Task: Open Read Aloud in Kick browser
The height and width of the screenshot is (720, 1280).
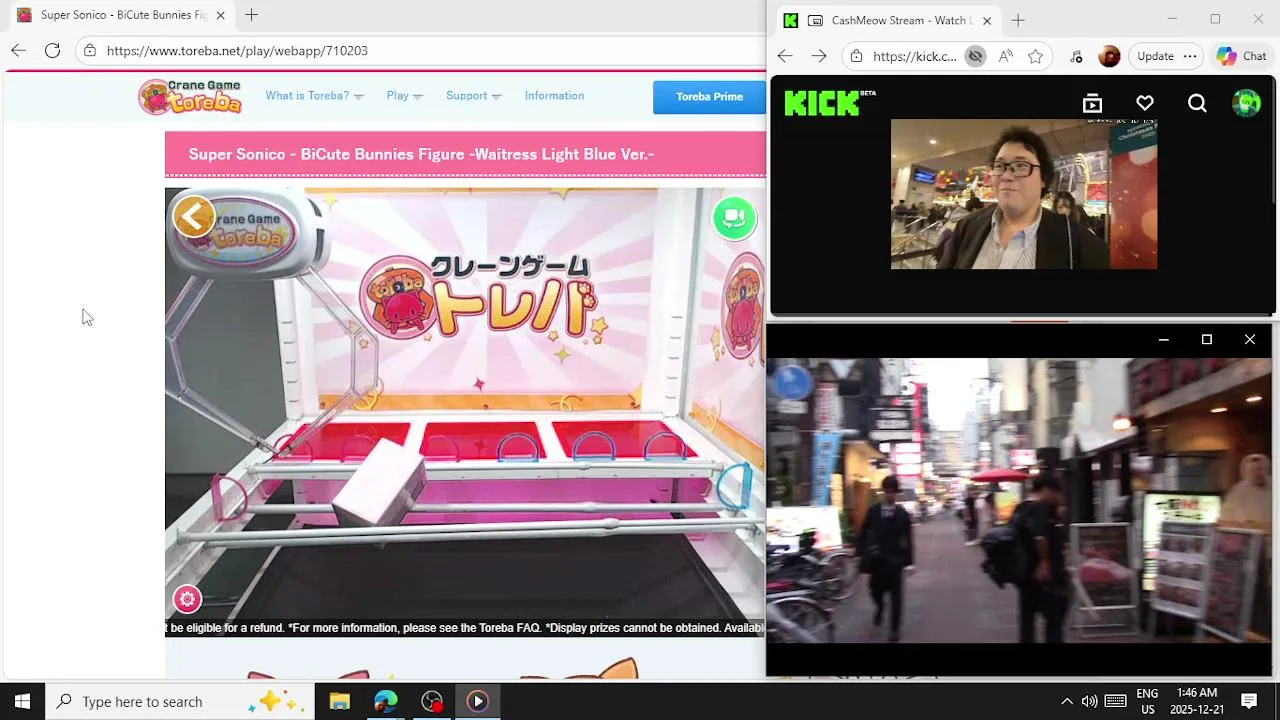Action: click(x=1005, y=56)
